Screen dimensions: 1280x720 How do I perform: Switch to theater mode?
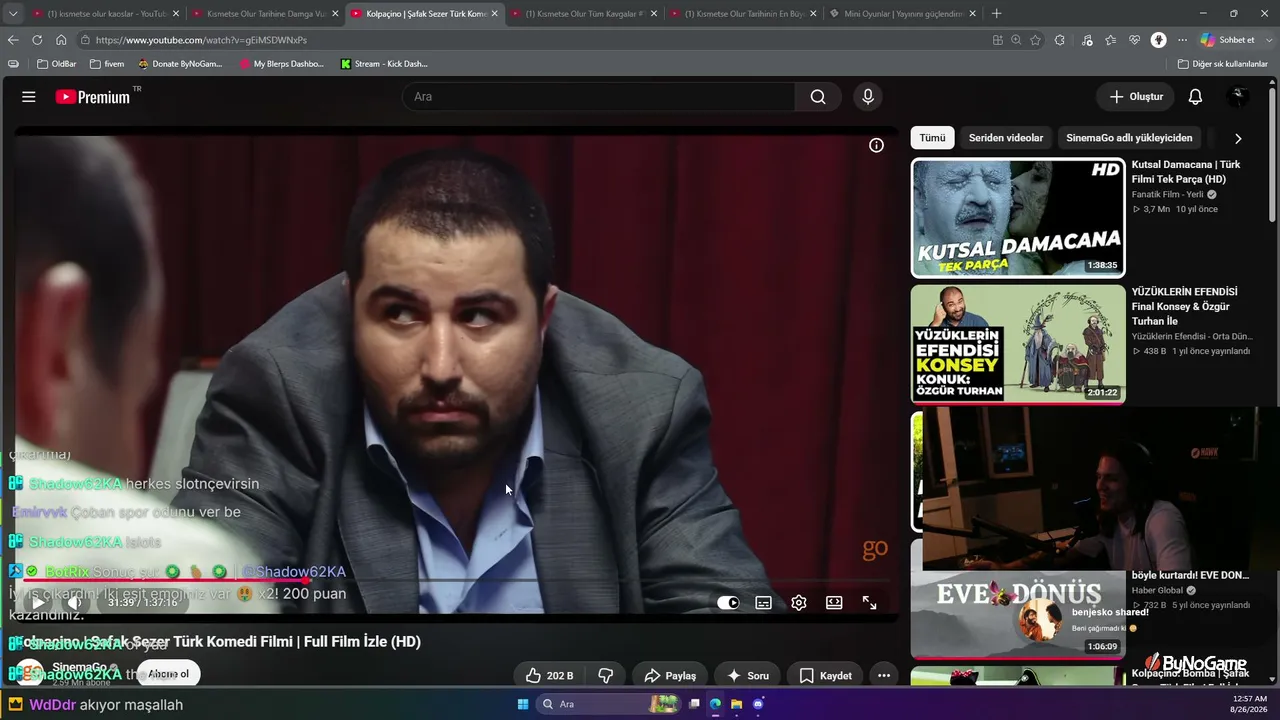pos(834,603)
